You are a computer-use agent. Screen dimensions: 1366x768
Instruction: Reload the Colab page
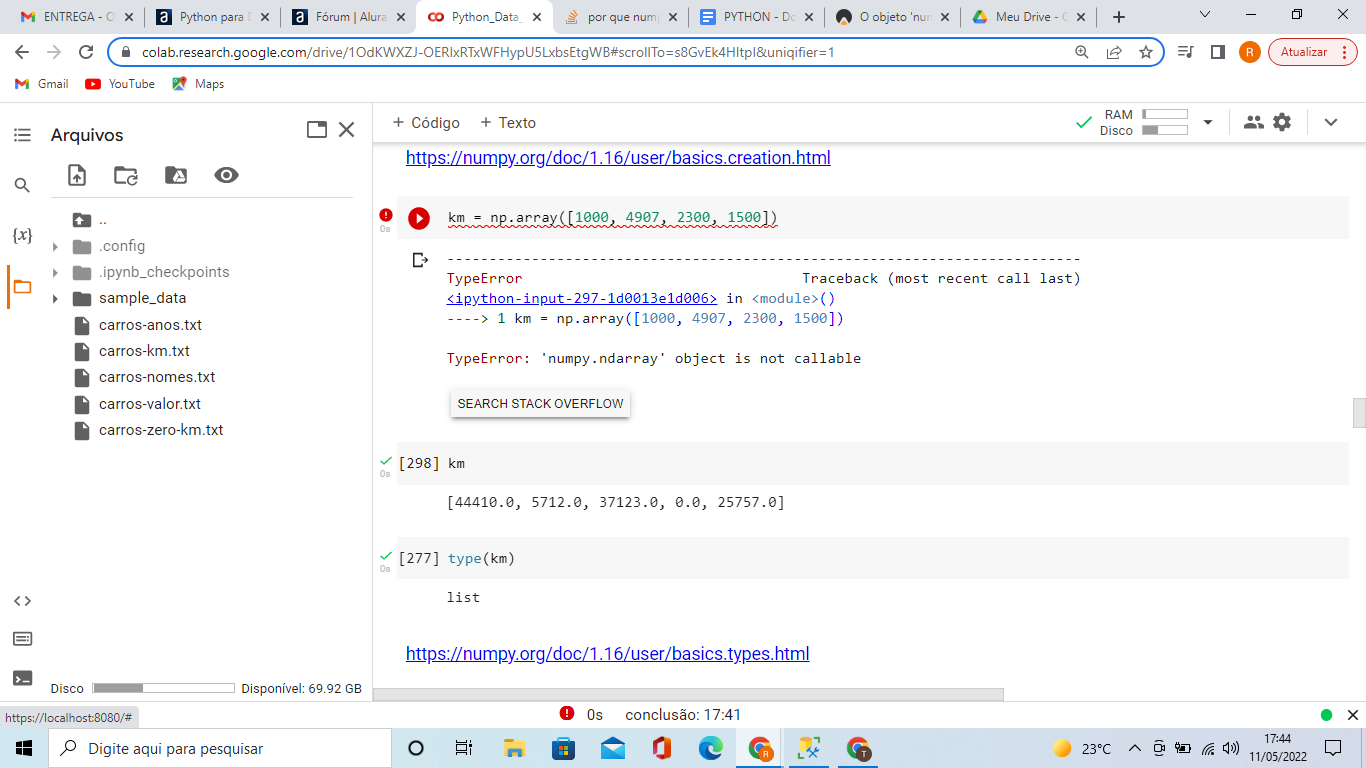86,52
